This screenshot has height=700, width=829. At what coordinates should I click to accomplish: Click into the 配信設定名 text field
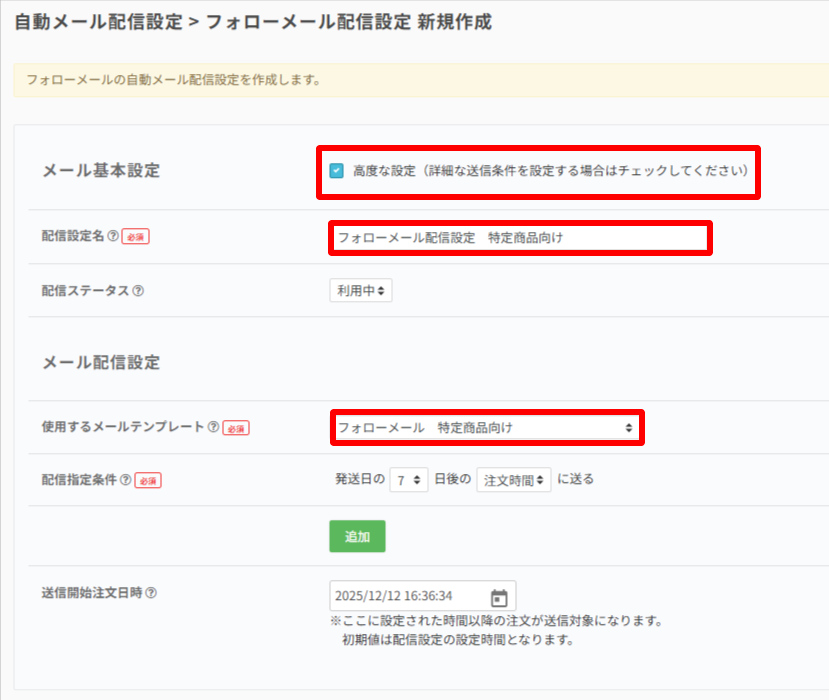pyautogui.click(x=518, y=237)
